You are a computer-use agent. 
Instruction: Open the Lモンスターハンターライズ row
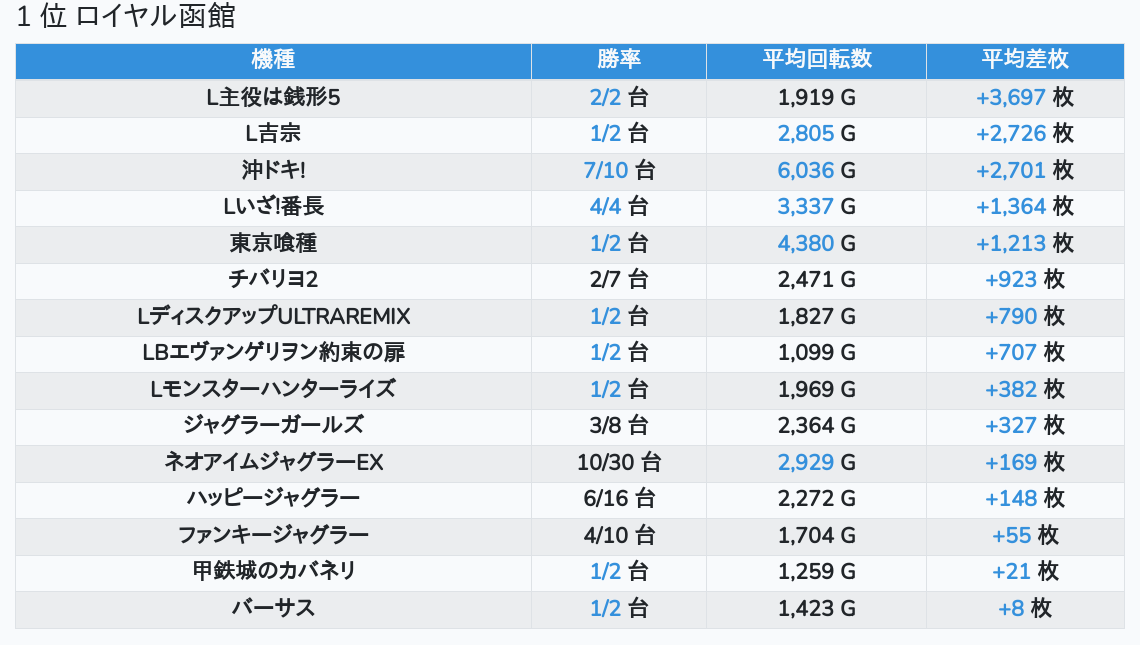coord(273,389)
